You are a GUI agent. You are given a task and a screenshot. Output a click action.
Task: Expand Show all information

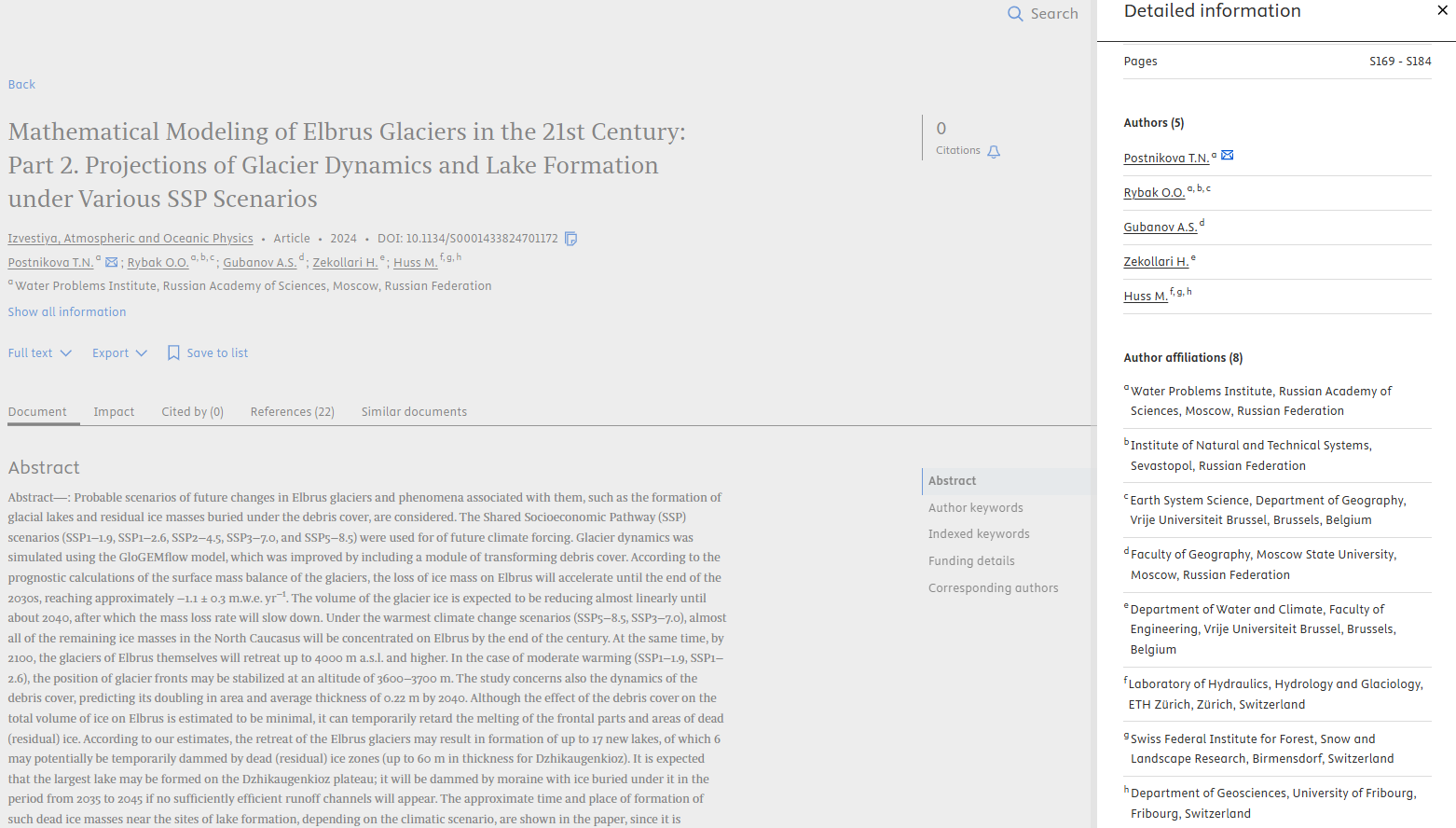67,312
